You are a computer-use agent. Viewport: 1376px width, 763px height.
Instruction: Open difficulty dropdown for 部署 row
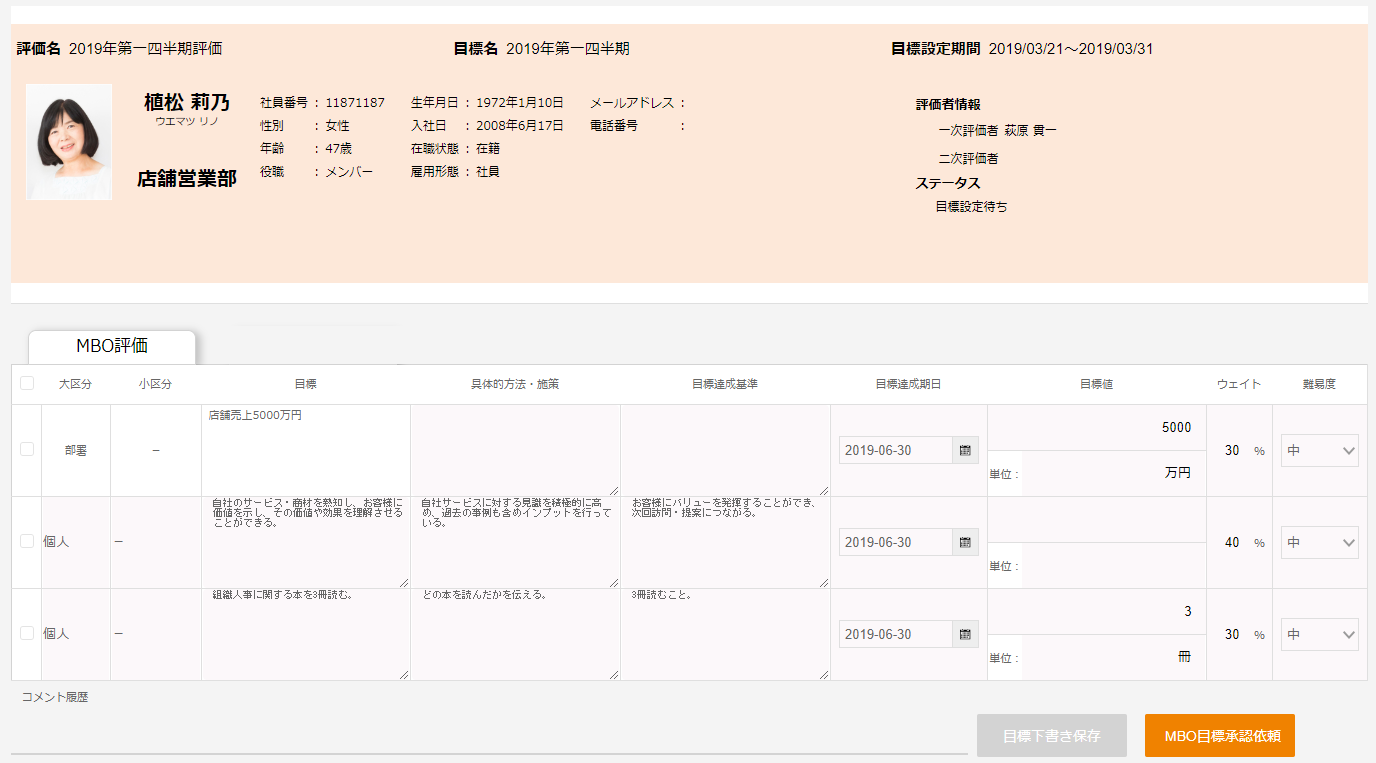pyautogui.click(x=1319, y=451)
